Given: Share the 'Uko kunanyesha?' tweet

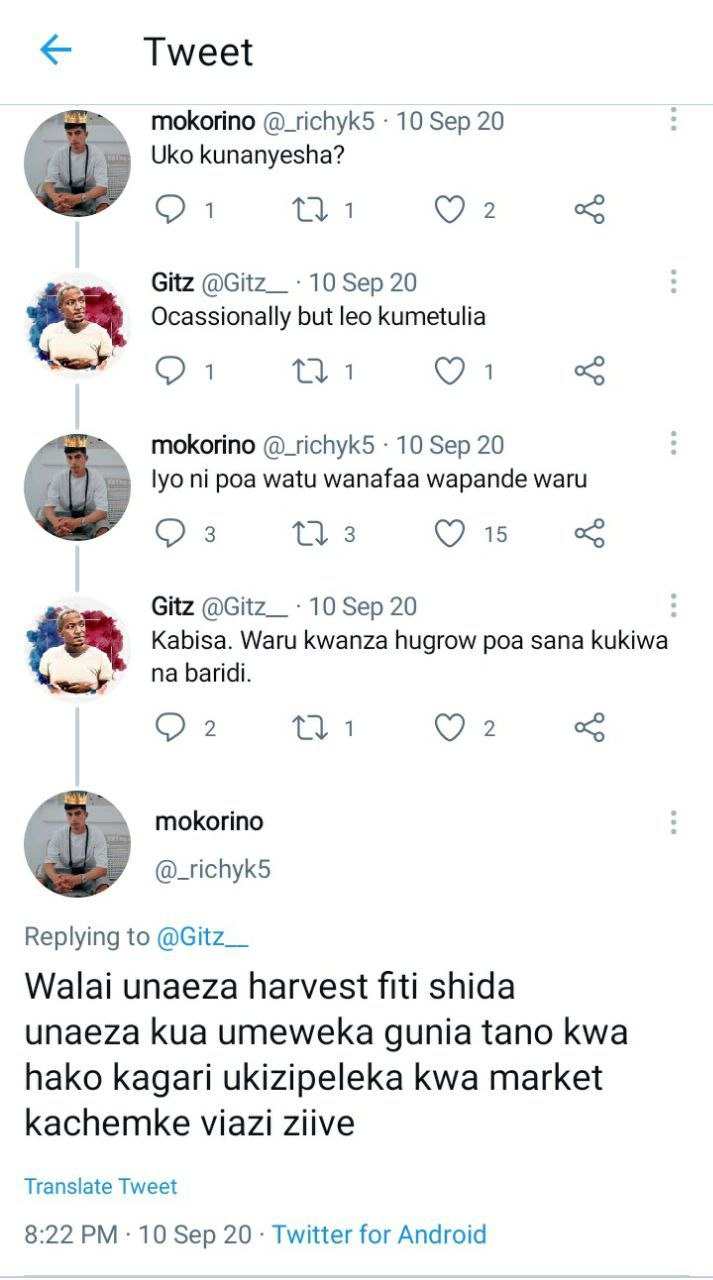Looking at the screenshot, I should (590, 210).
